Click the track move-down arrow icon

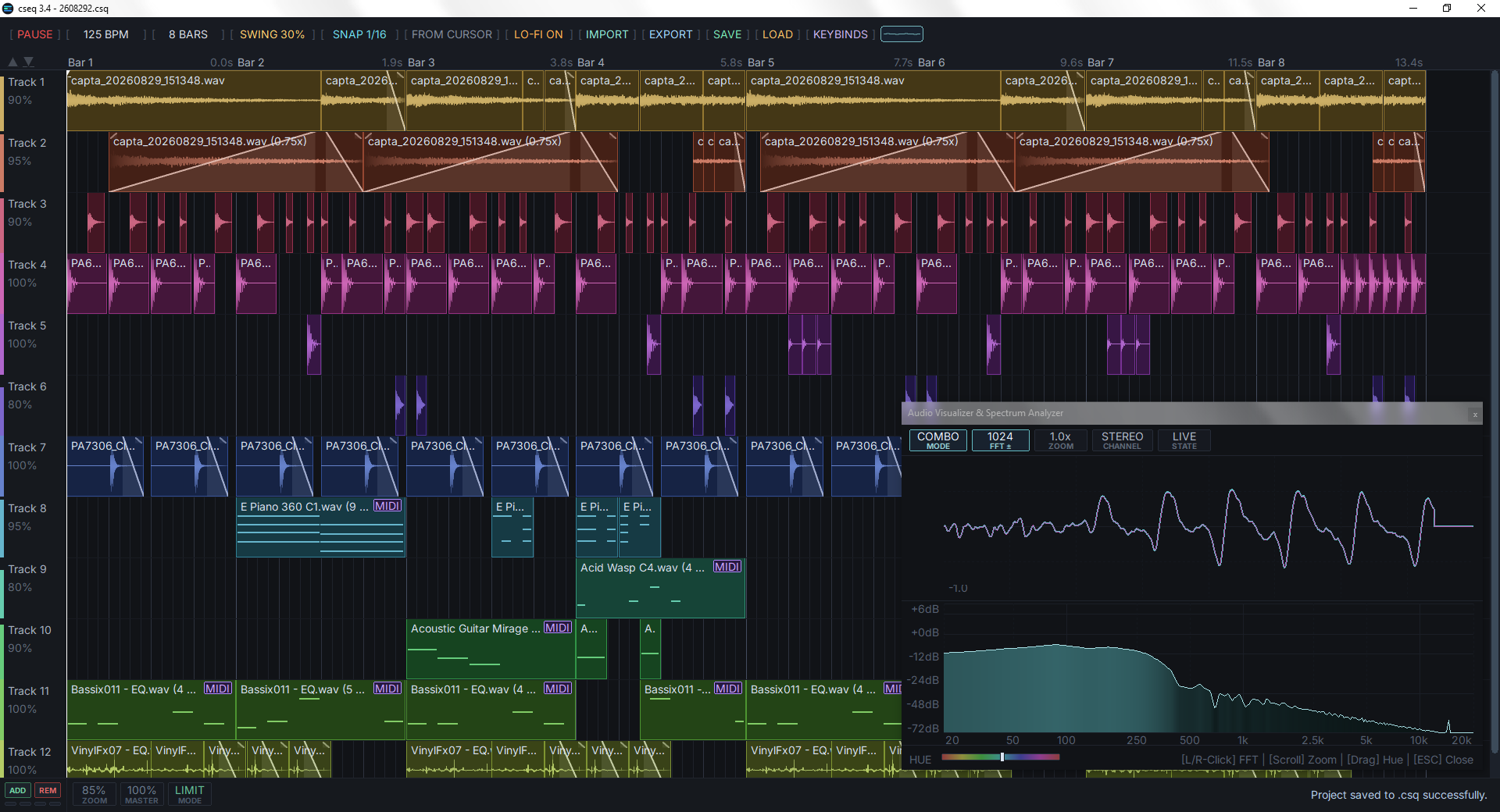point(29,62)
